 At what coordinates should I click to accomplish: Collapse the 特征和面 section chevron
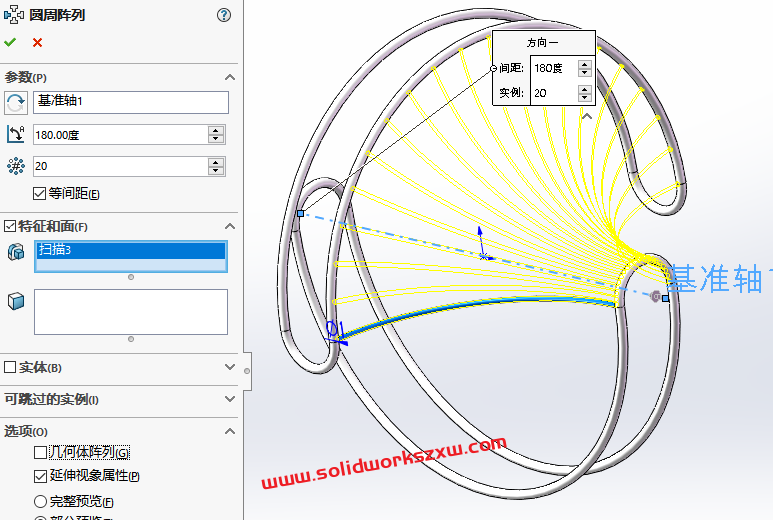click(230, 226)
